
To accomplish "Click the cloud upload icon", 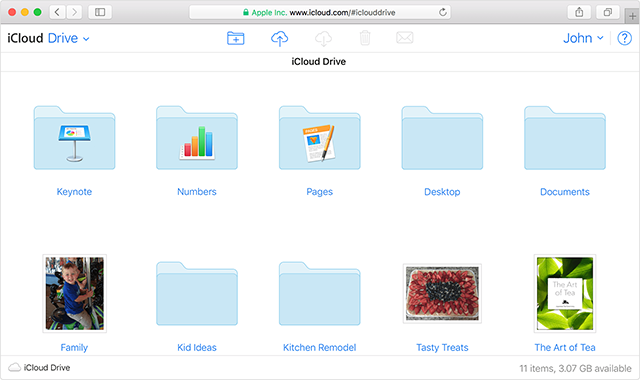I will (280, 38).
